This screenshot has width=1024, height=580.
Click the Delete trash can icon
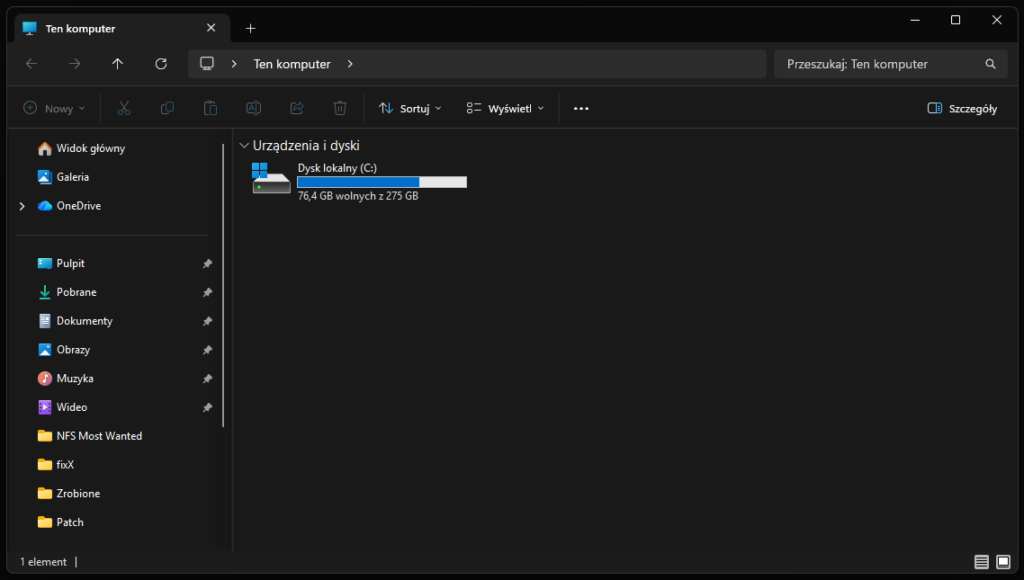coord(340,108)
